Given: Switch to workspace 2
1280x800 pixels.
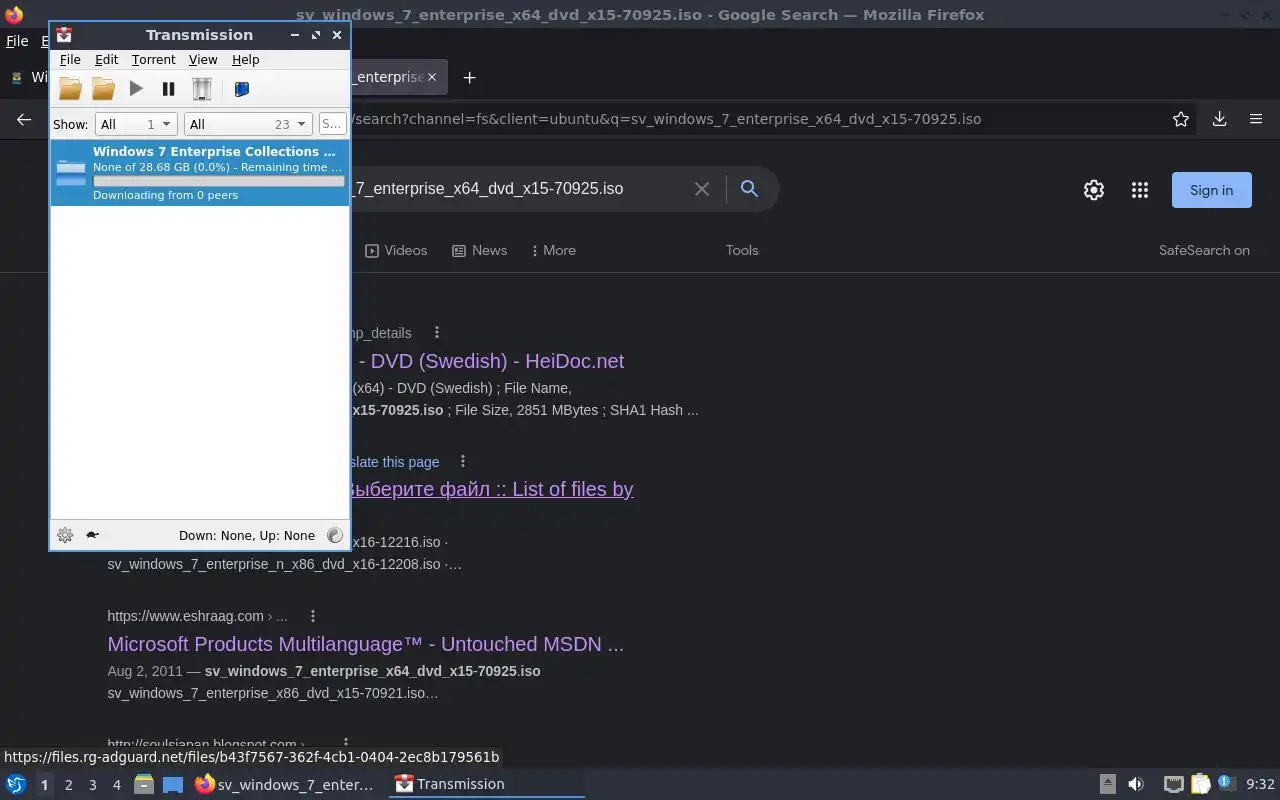Looking at the screenshot, I should coord(68,785).
